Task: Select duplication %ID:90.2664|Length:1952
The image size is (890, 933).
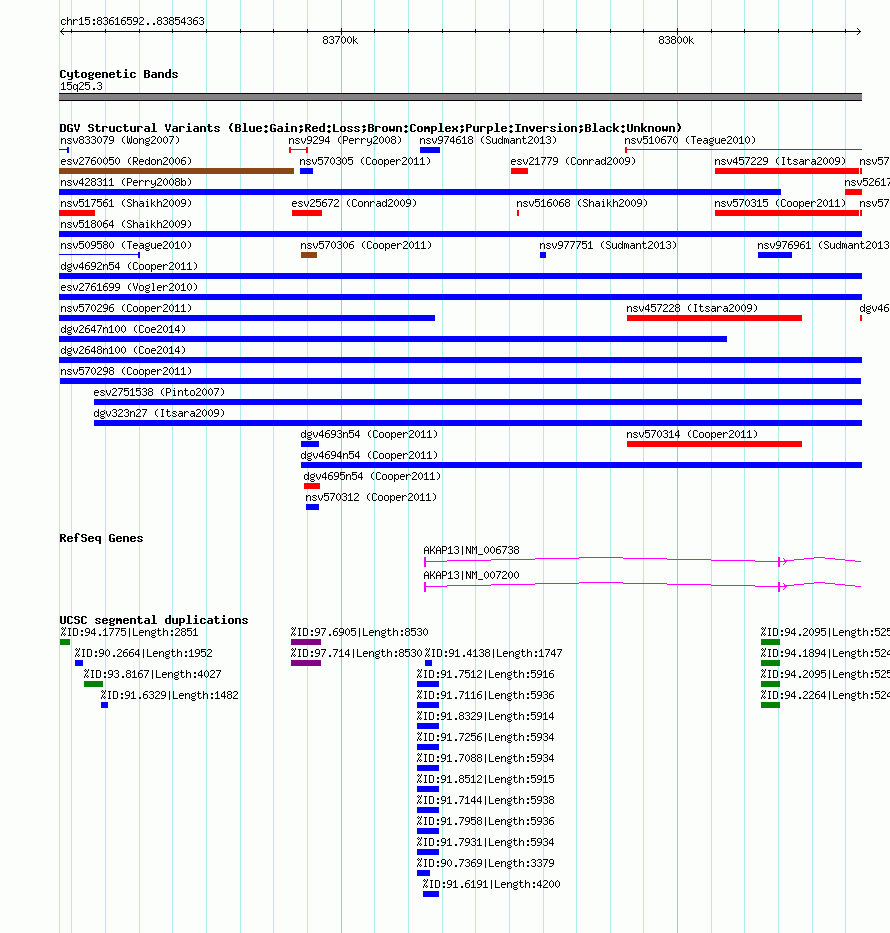Action: (143, 653)
